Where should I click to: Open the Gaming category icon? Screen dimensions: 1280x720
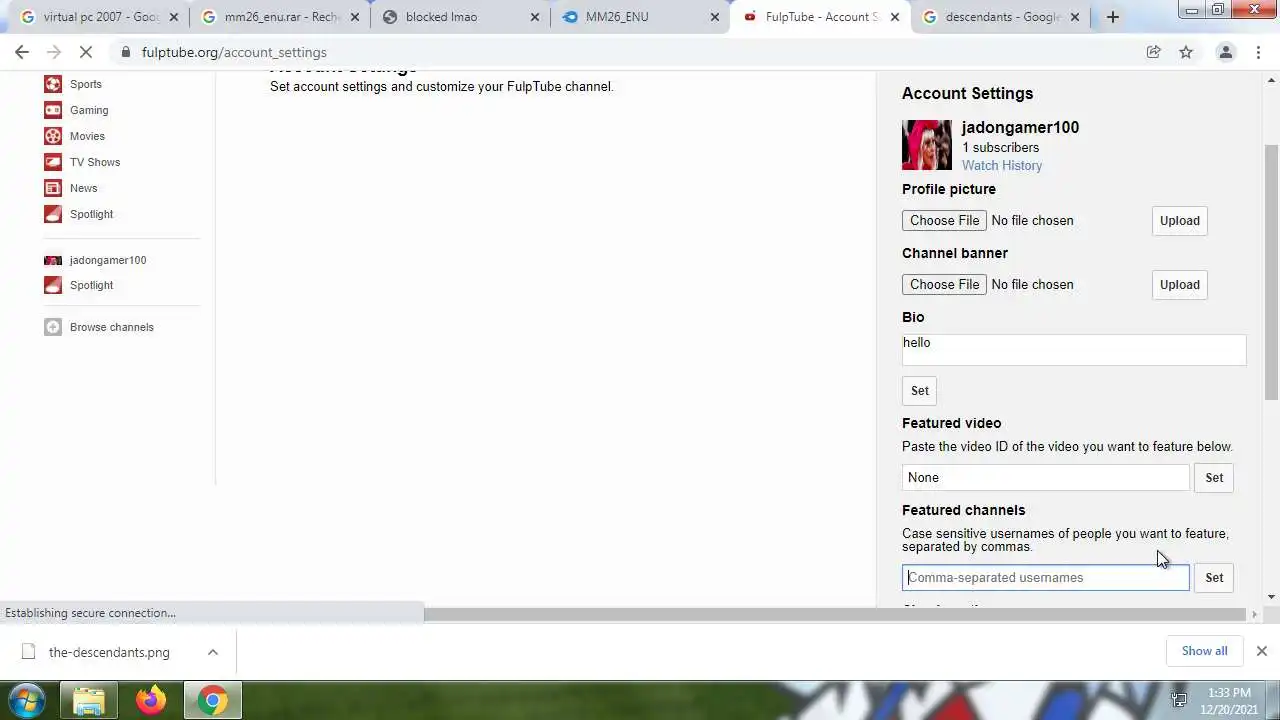53,110
